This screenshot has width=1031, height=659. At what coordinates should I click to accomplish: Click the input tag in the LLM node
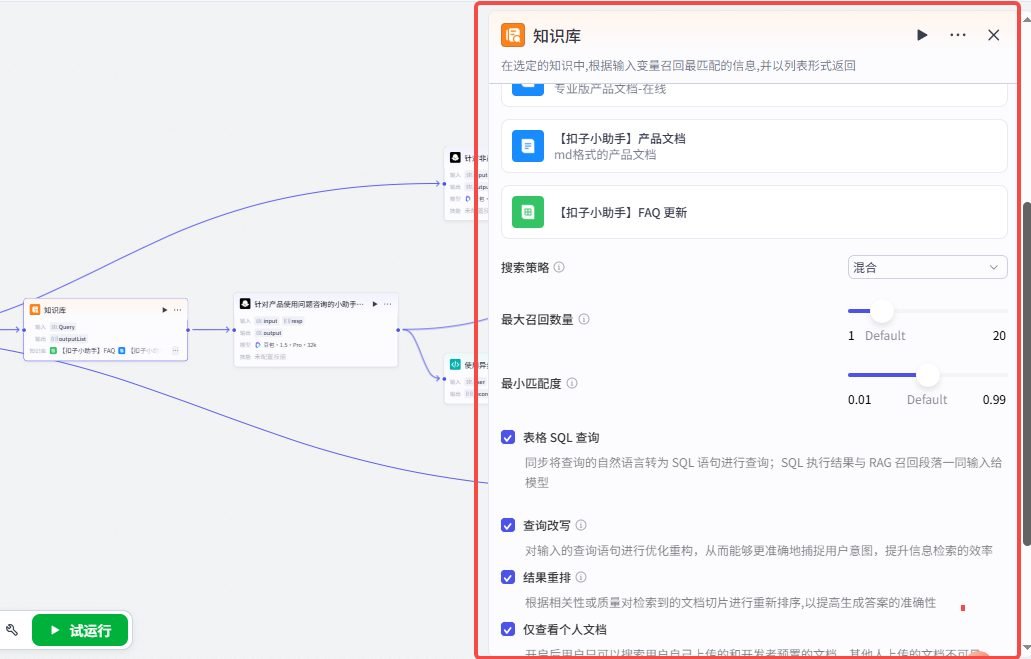coord(267,321)
